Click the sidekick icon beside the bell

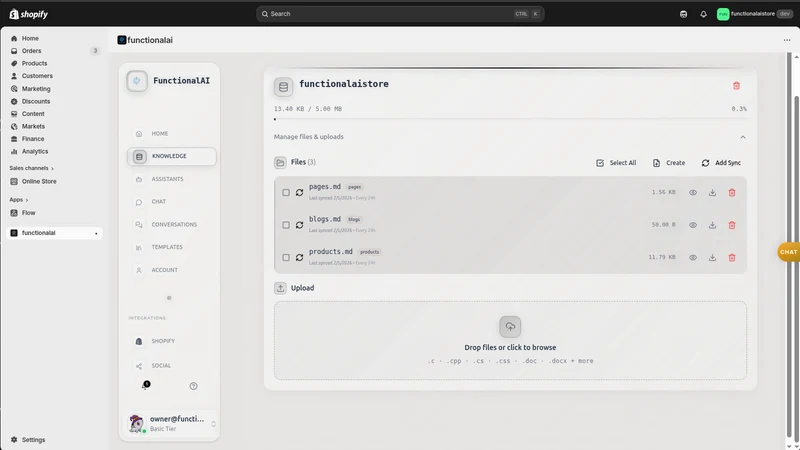click(x=684, y=14)
